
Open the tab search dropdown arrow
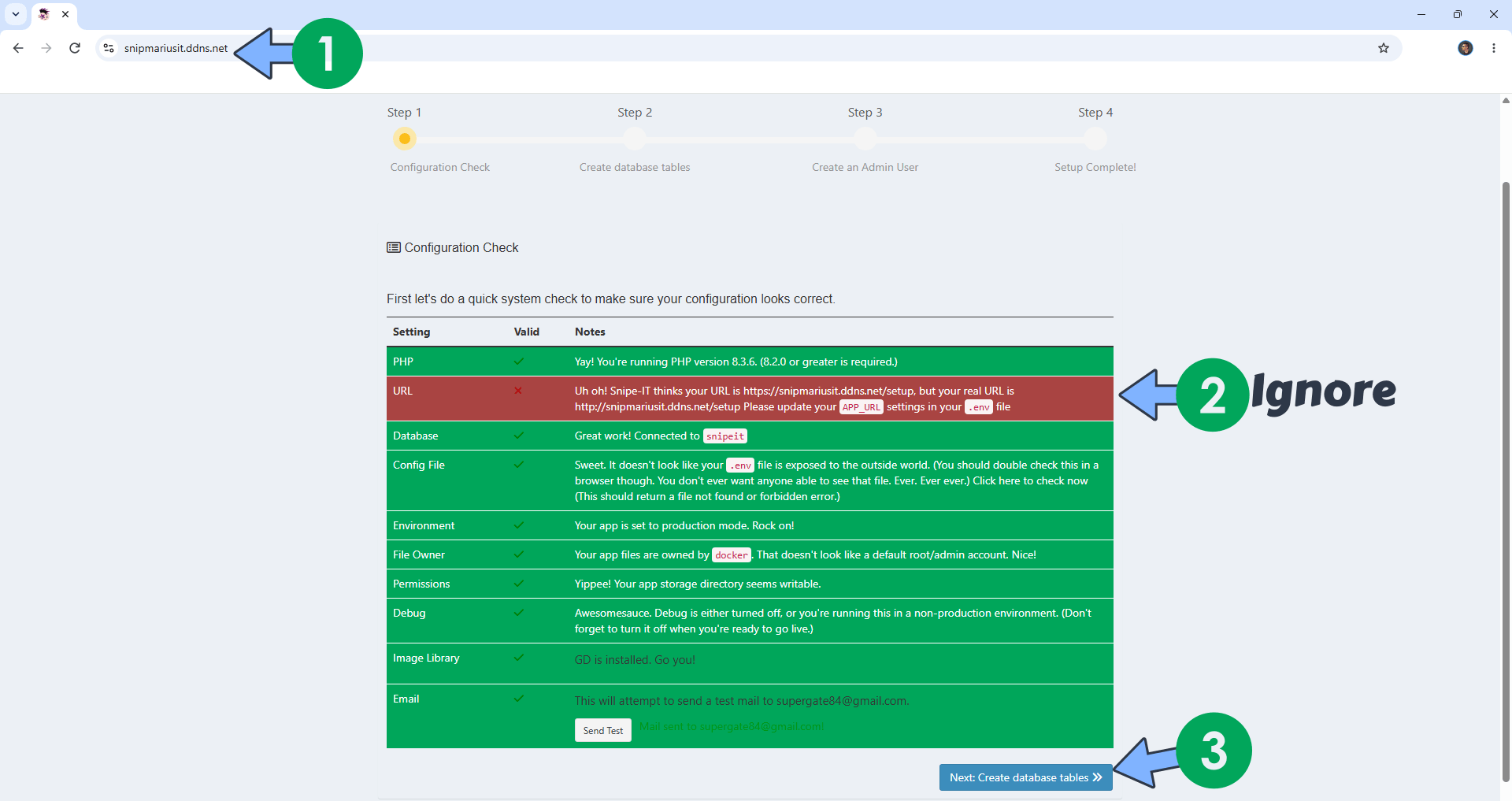[x=16, y=14]
